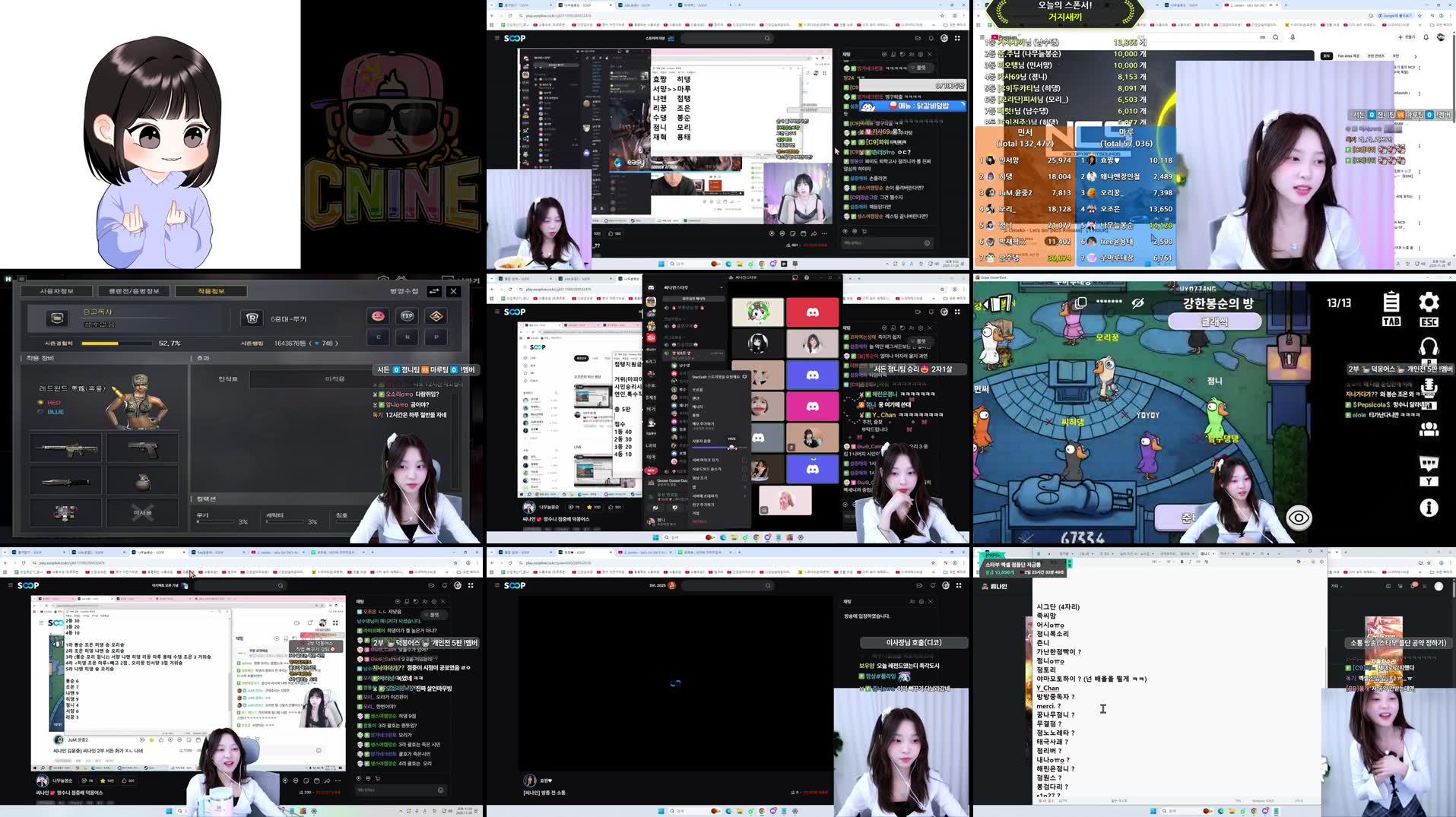Expand the 서버에 초대하기 submenu arrow
Screen dimensions: 1456x817
[744, 496]
